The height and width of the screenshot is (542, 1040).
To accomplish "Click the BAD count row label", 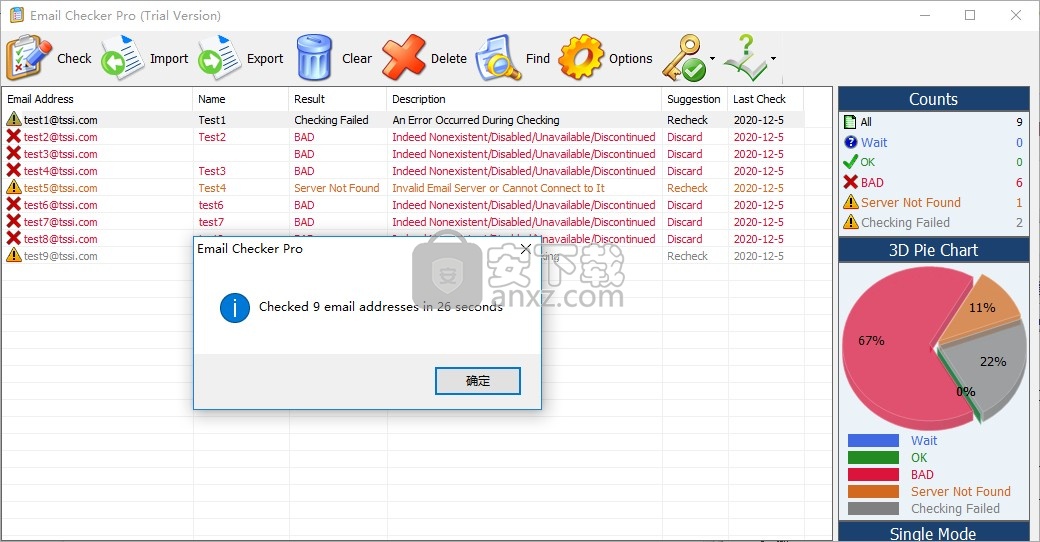I will click(x=872, y=182).
